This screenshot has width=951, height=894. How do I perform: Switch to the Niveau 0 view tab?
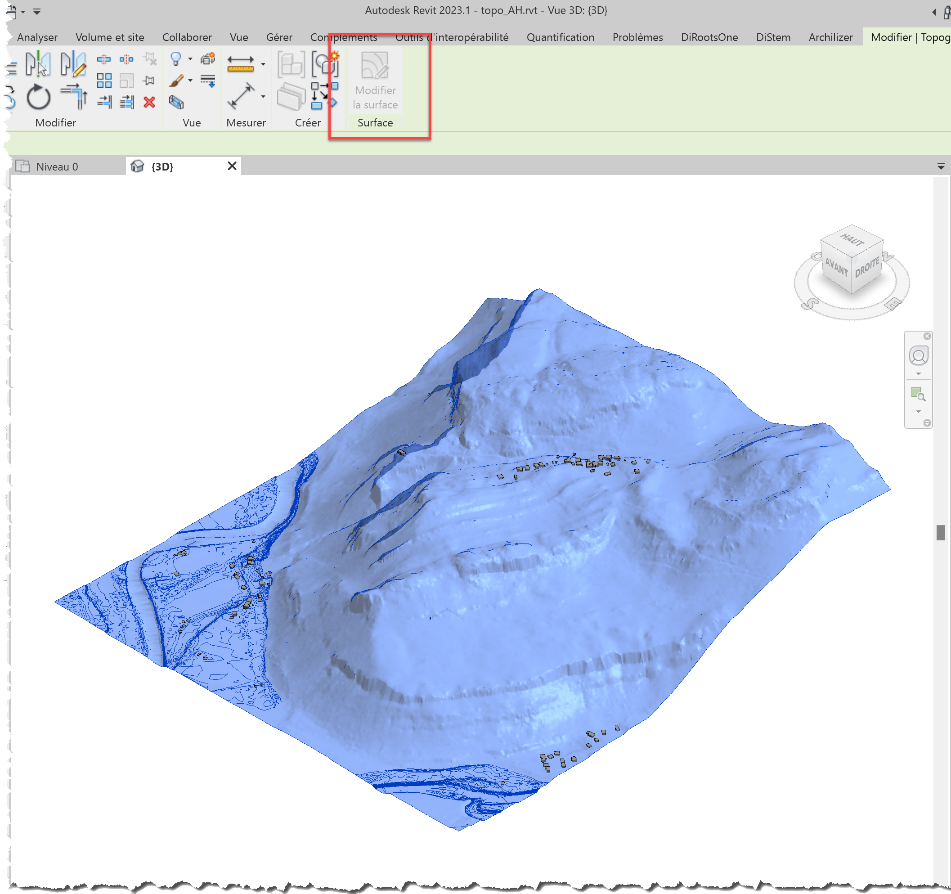[x=56, y=166]
